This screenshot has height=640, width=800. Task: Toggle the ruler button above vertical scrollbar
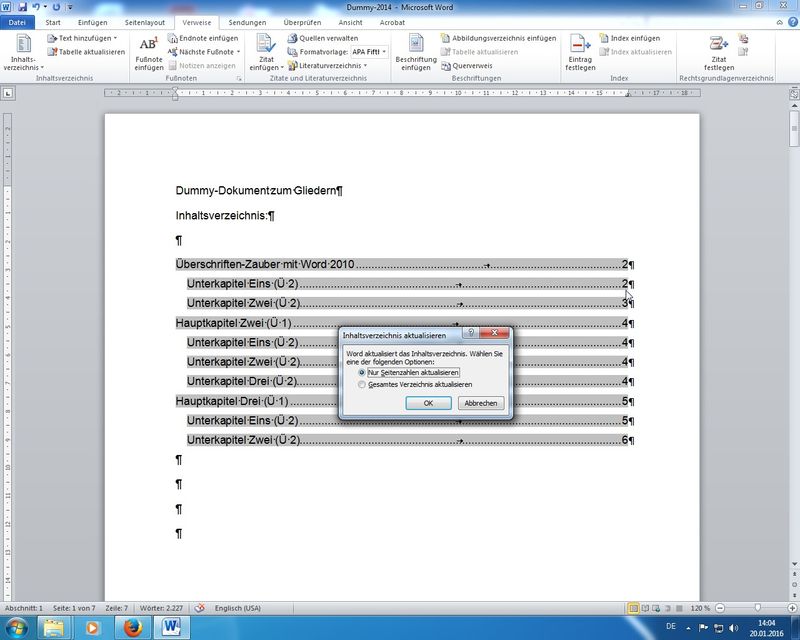794,93
